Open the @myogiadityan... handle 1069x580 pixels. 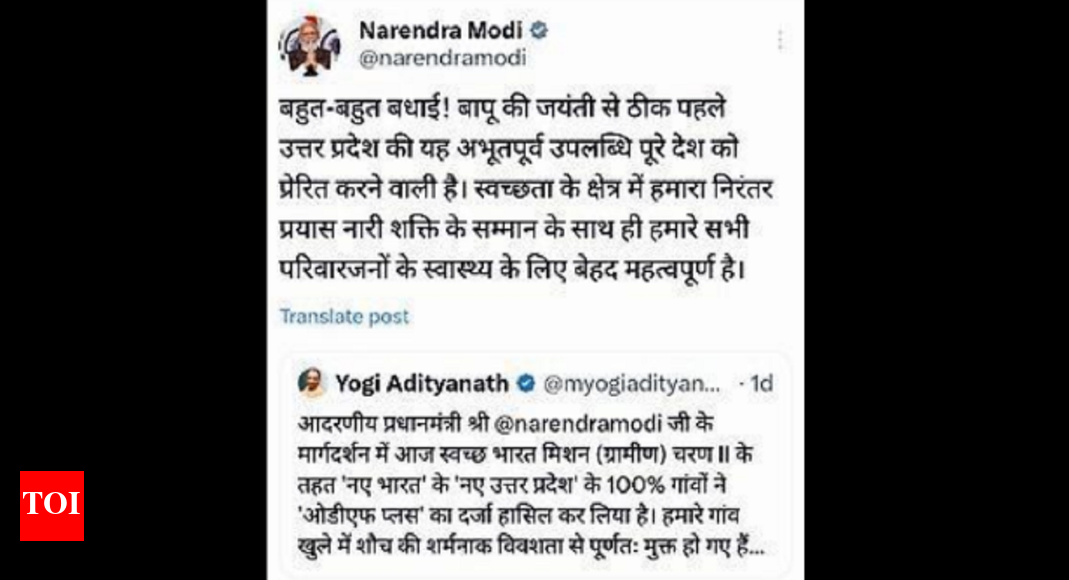tap(631, 384)
